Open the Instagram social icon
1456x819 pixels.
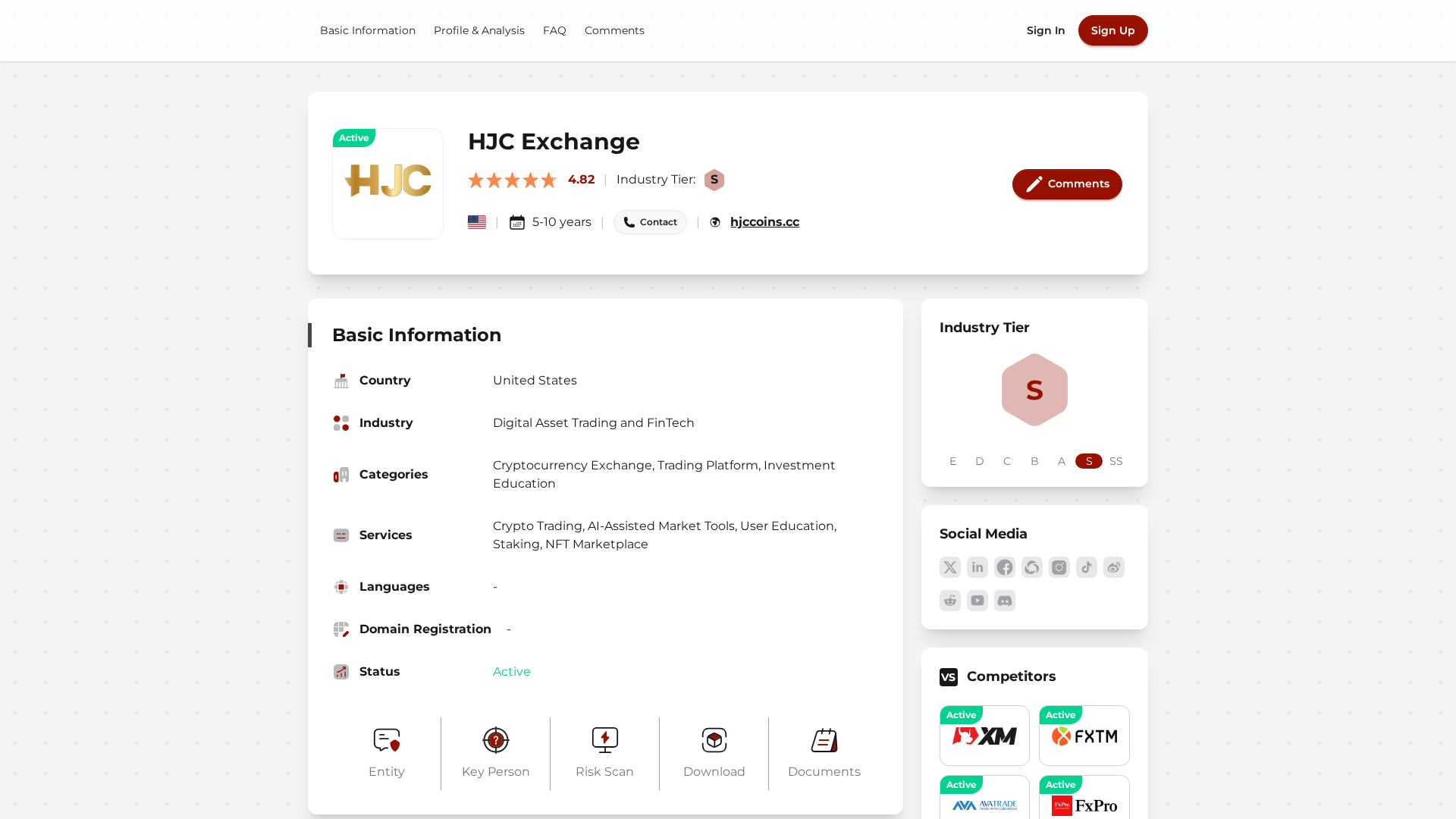pos(1059,567)
